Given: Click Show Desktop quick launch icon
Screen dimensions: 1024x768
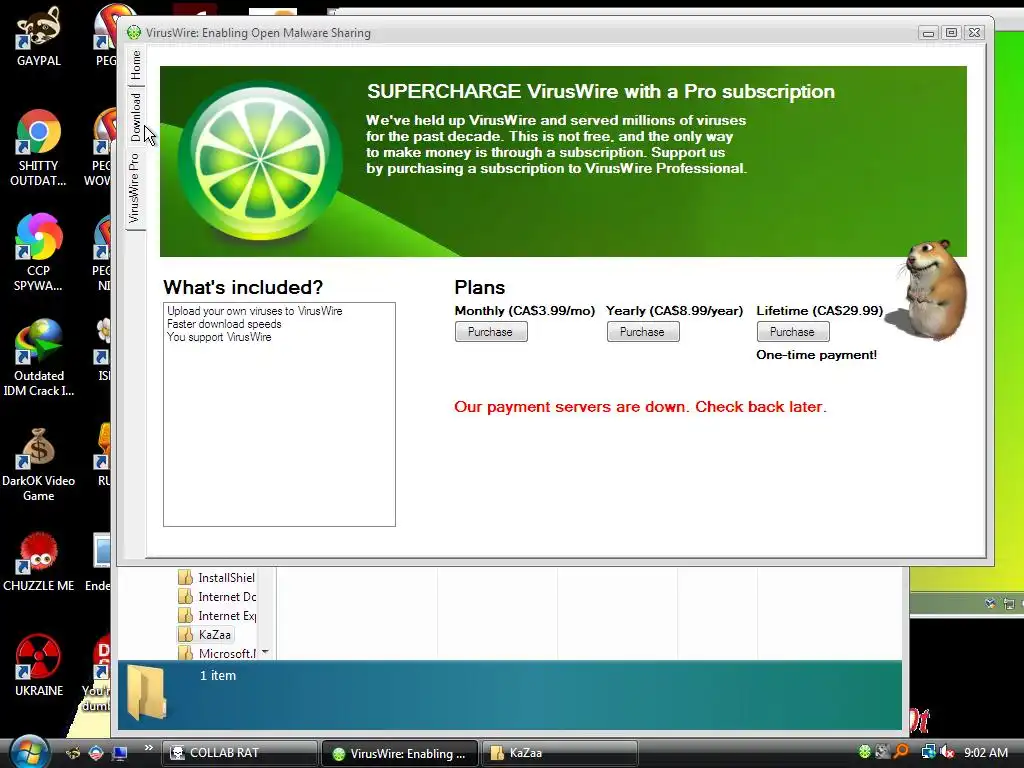Looking at the screenshot, I should (120, 752).
